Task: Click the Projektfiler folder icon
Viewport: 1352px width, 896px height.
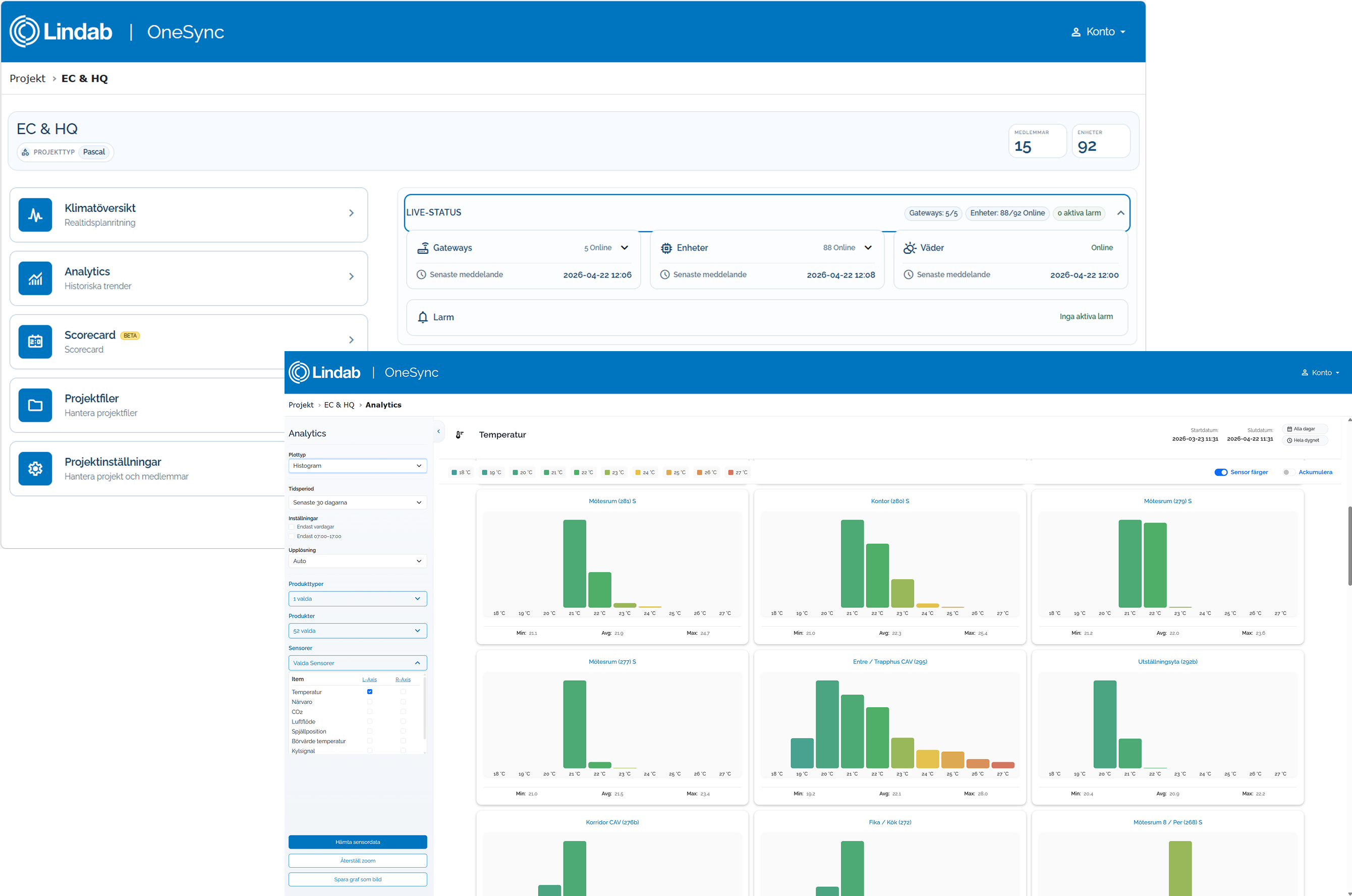Action: 35,405
